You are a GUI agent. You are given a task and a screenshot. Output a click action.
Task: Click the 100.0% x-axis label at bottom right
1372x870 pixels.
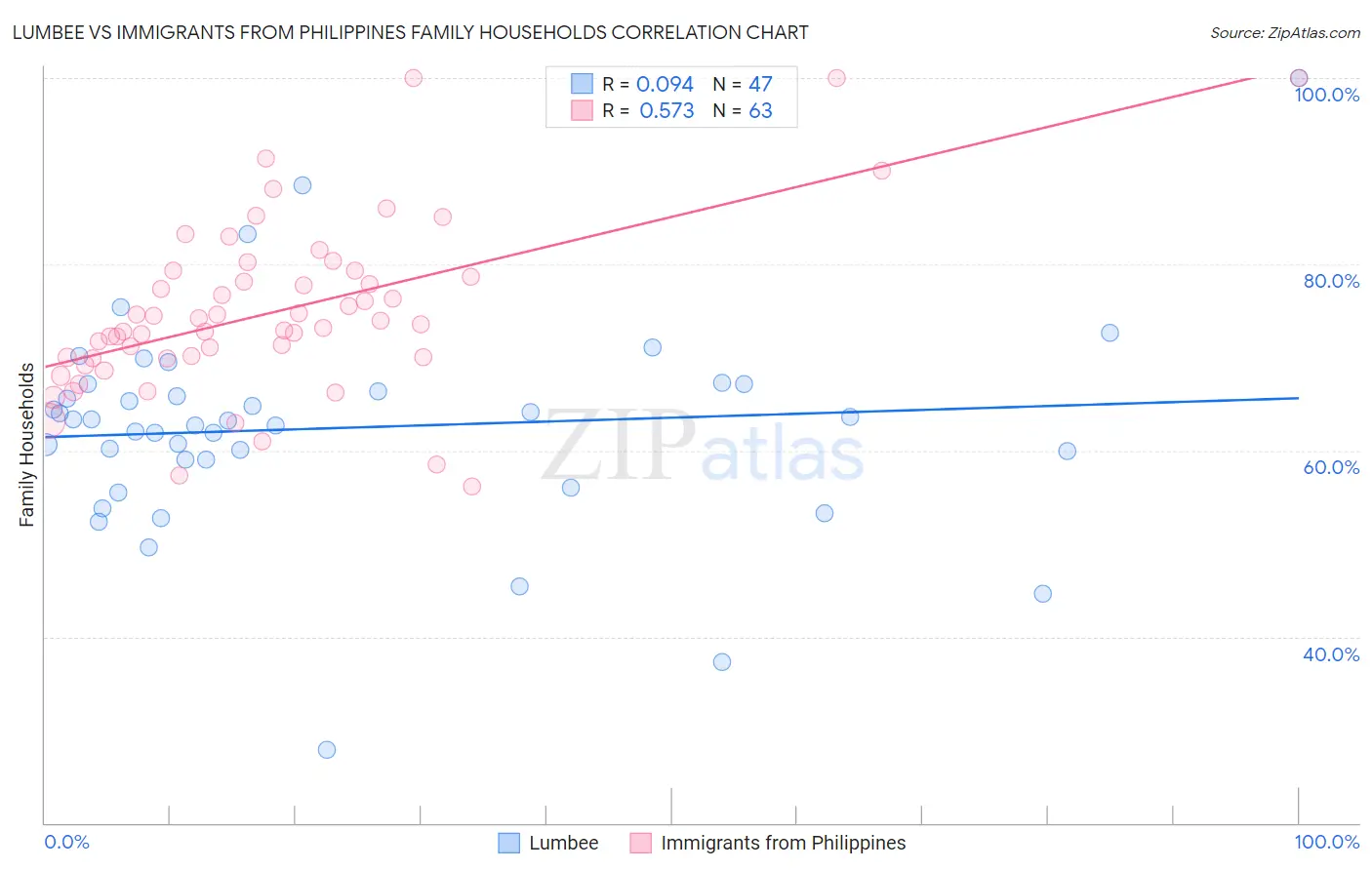[1326, 842]
